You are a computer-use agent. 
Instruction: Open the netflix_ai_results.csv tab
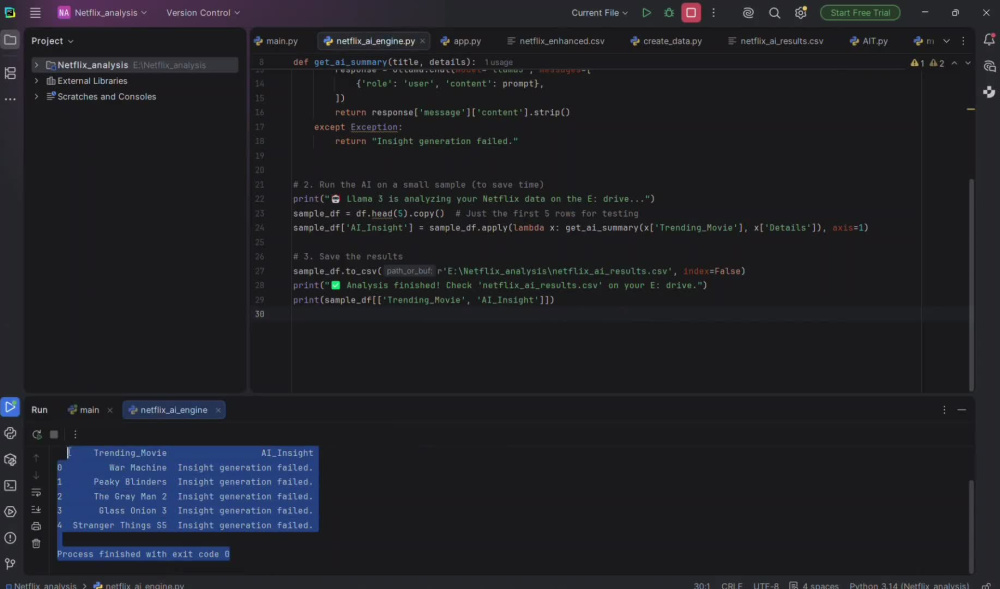coord(776,41)
